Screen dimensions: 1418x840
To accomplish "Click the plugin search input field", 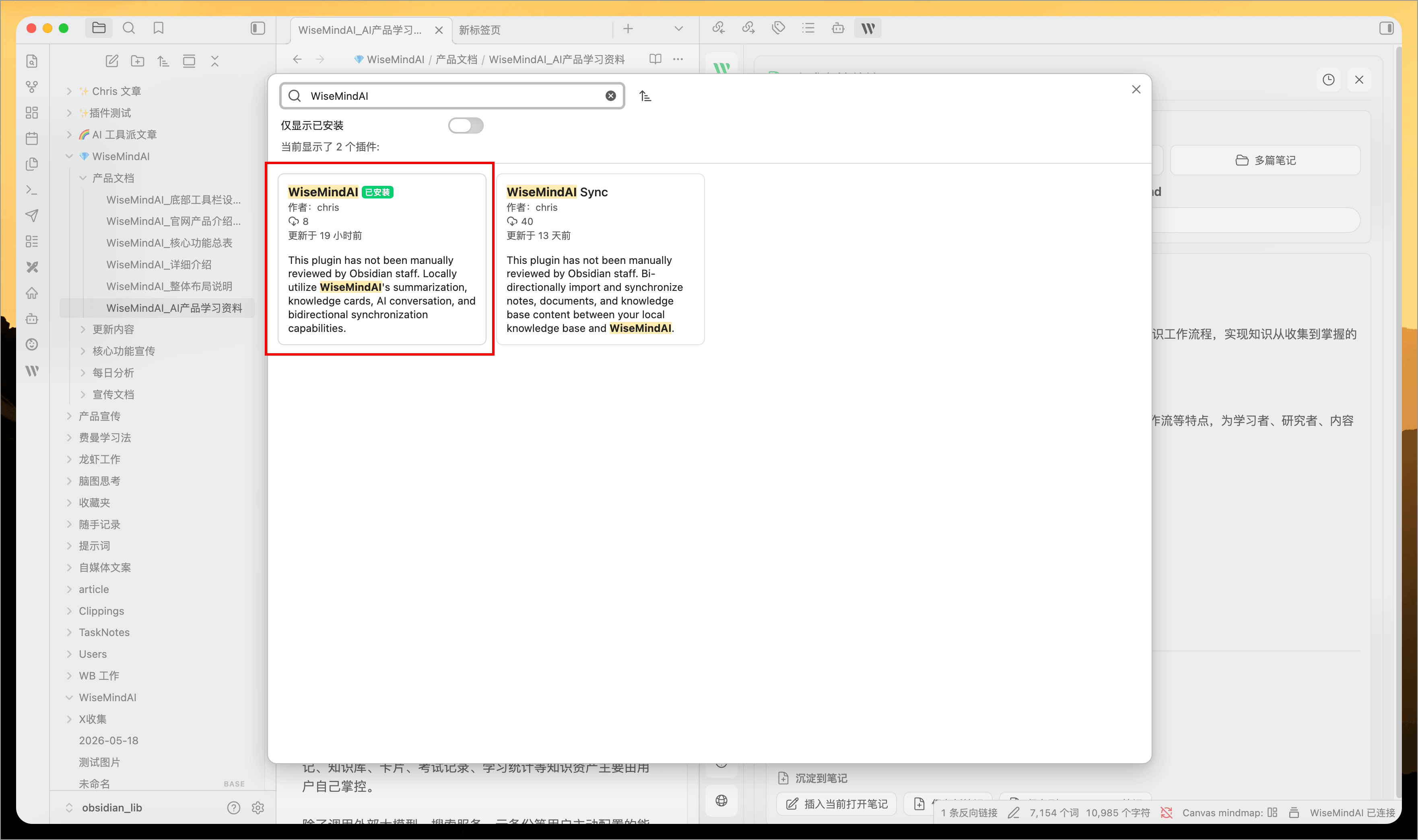I will click(452, 96).
